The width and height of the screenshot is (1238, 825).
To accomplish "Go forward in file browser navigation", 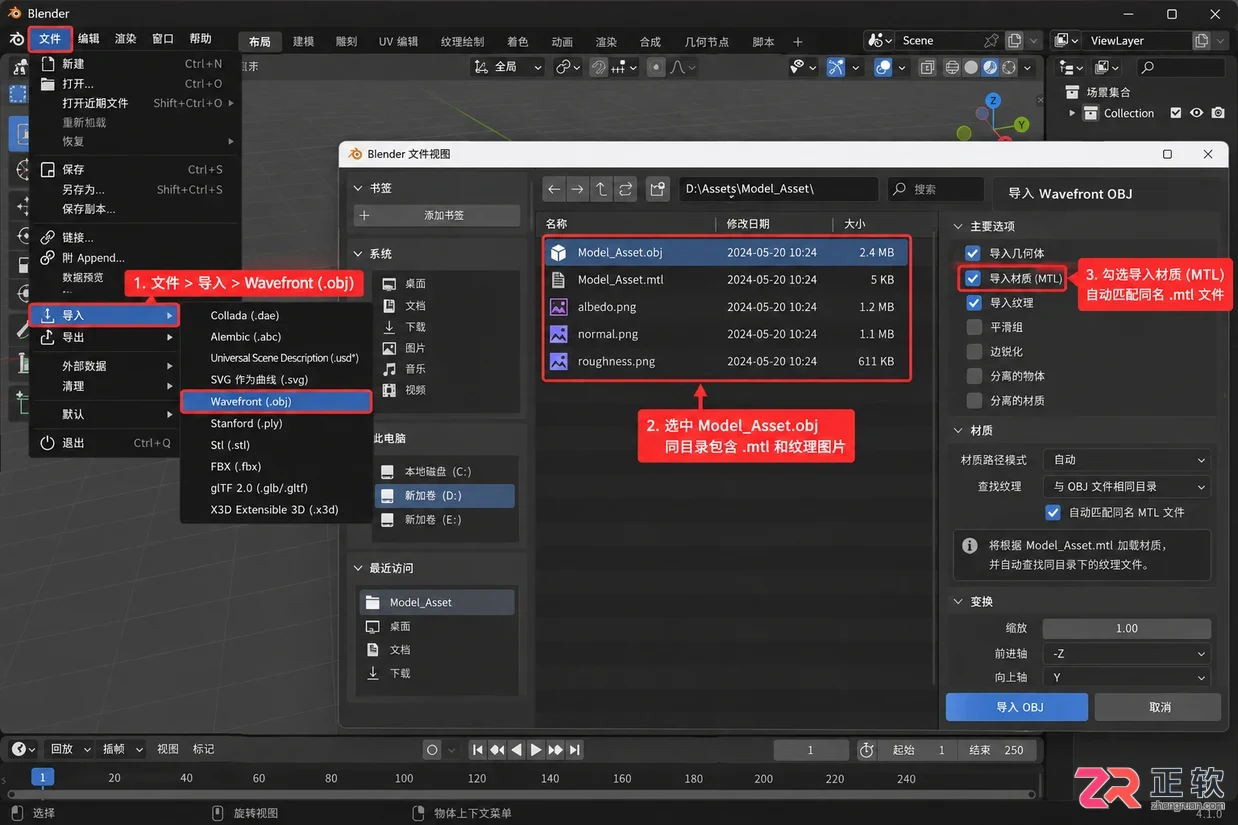I will point(578,189).
